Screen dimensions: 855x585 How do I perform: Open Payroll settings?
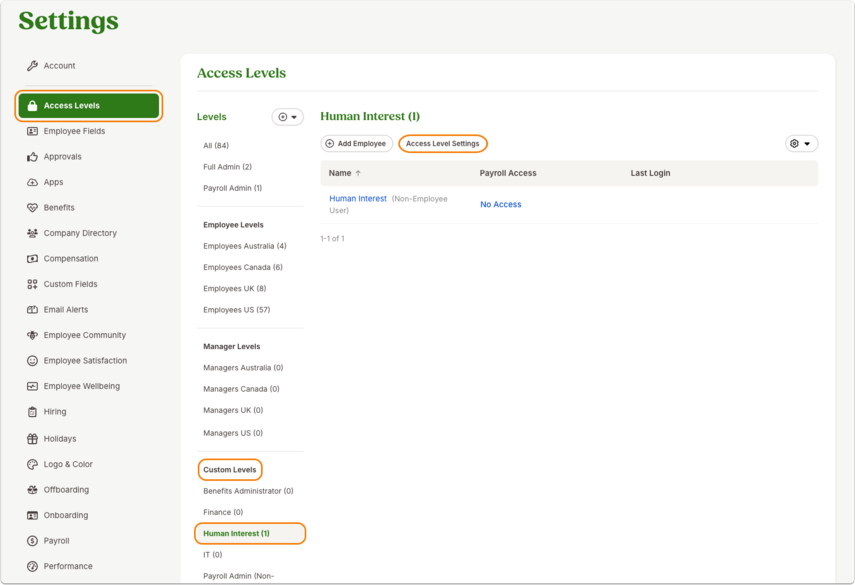coord(56,541)
